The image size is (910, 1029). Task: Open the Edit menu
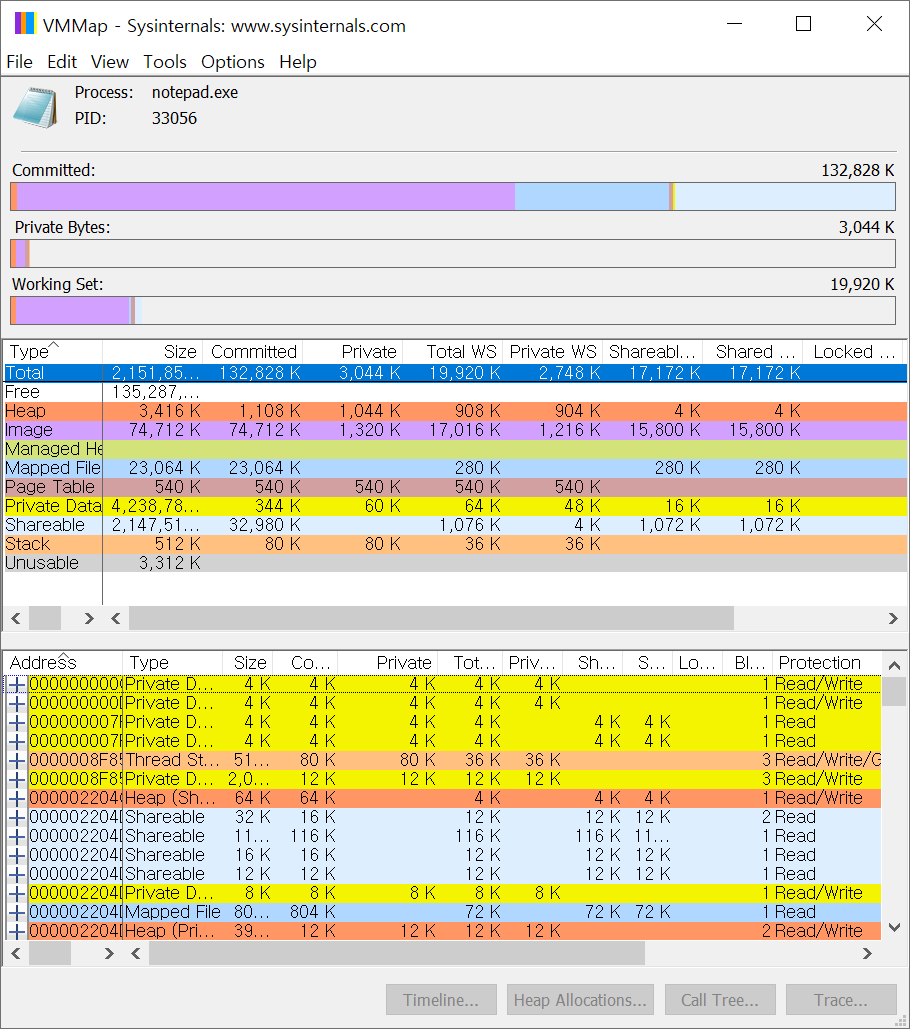62,62
